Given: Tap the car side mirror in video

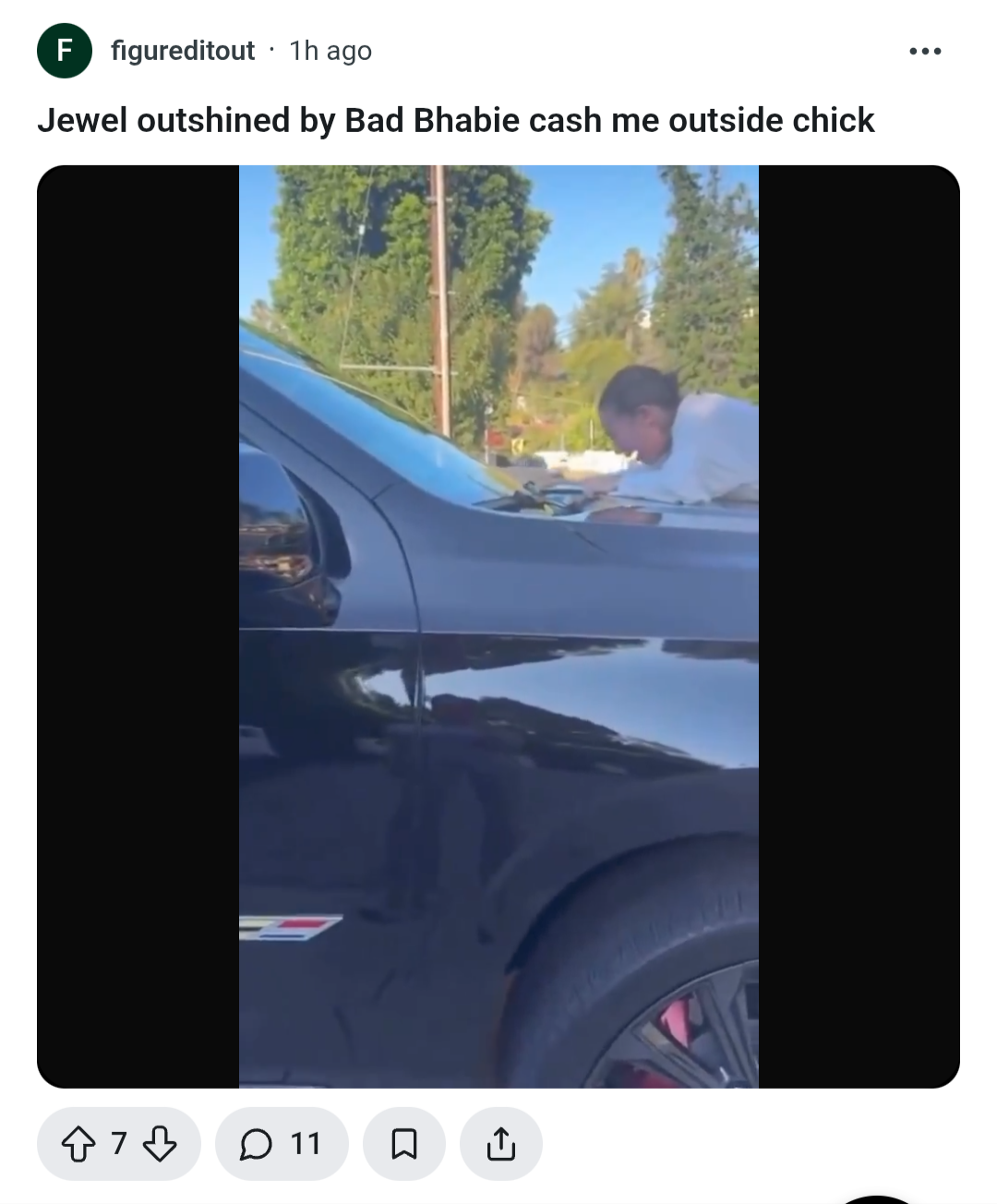Looking at the screenshot, I should pyautogui.click(x=286, y=536).
